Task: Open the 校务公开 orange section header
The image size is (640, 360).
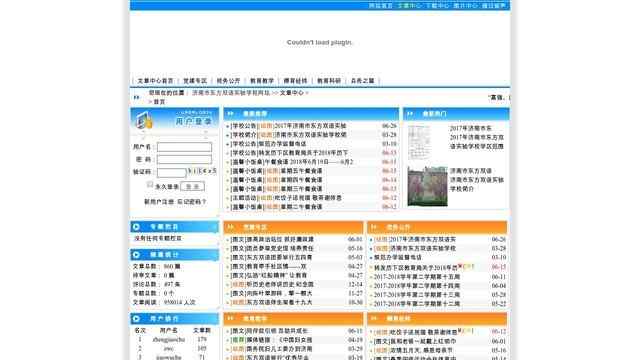Action: click(398, 227)
